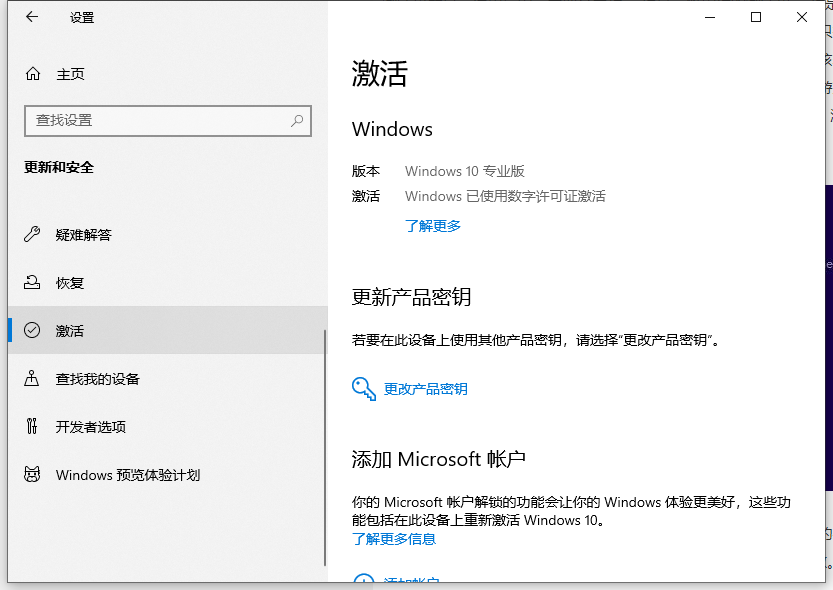The height and width of the screenshot is (590, 833).
Task: Open the 了解更多信息 link
Action: [x=394, y=539]
